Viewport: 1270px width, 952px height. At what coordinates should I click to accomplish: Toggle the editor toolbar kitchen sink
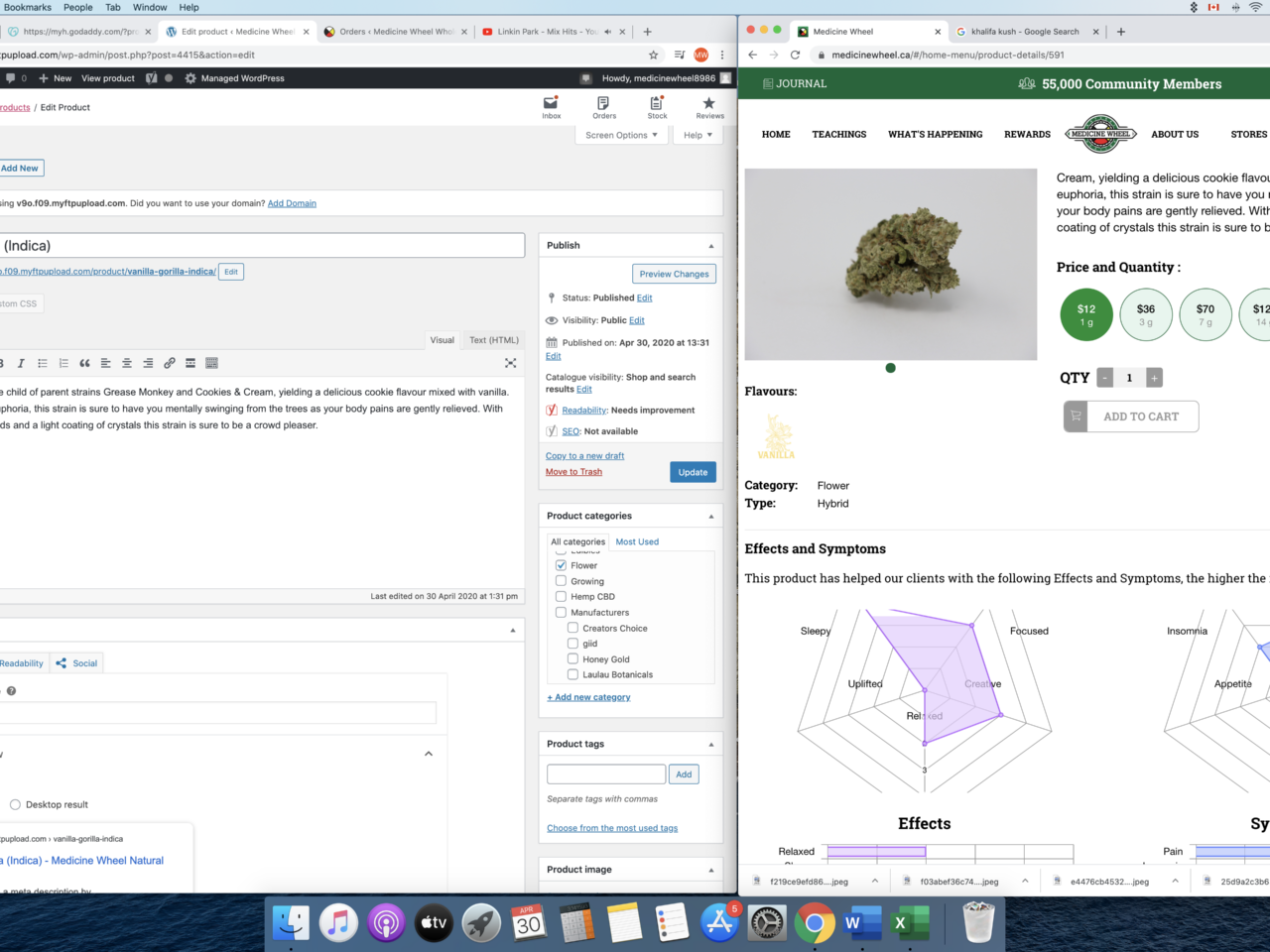[211, 364]
